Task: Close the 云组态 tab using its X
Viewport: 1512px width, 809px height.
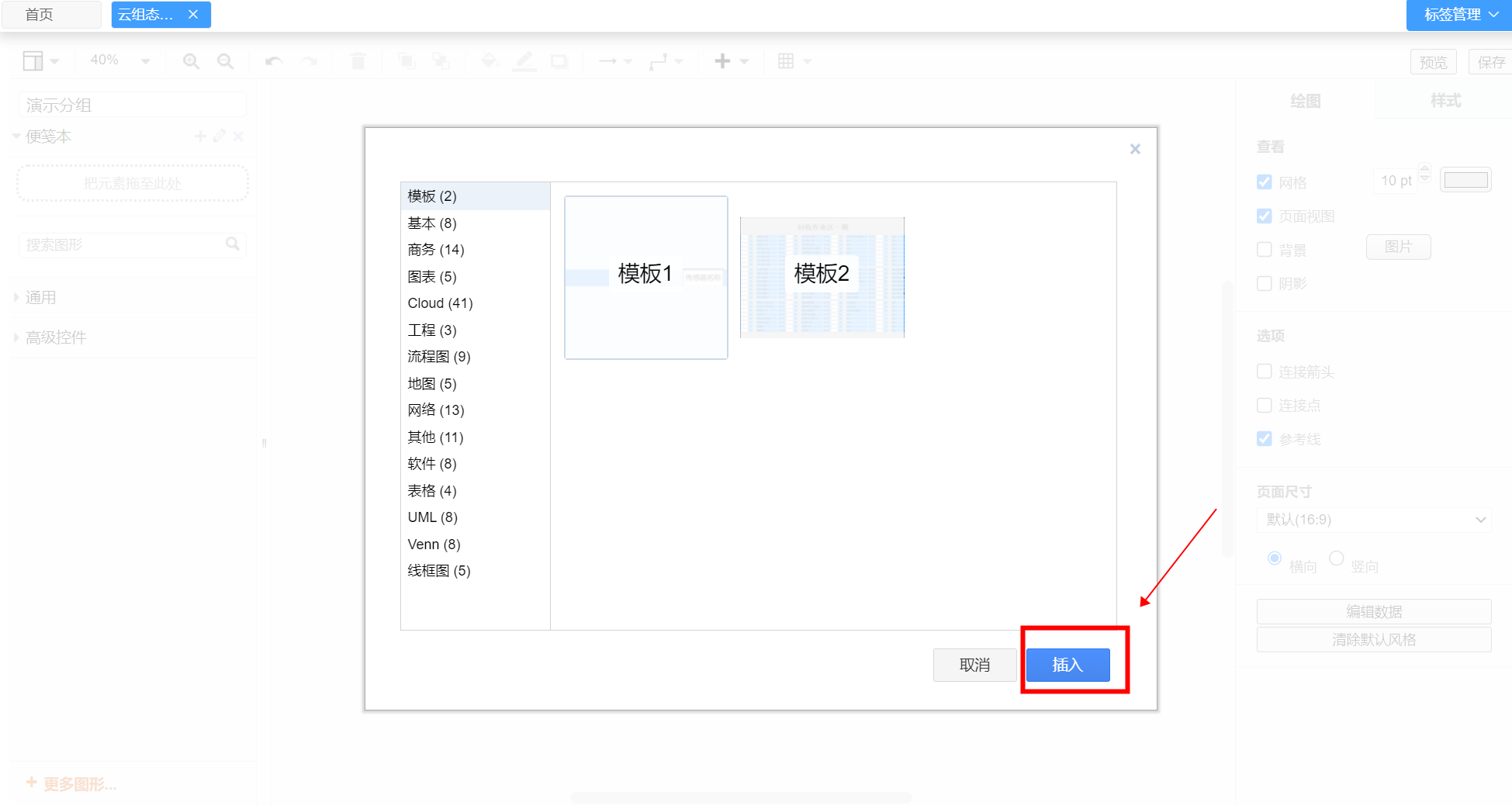Action: pos(193,15)
